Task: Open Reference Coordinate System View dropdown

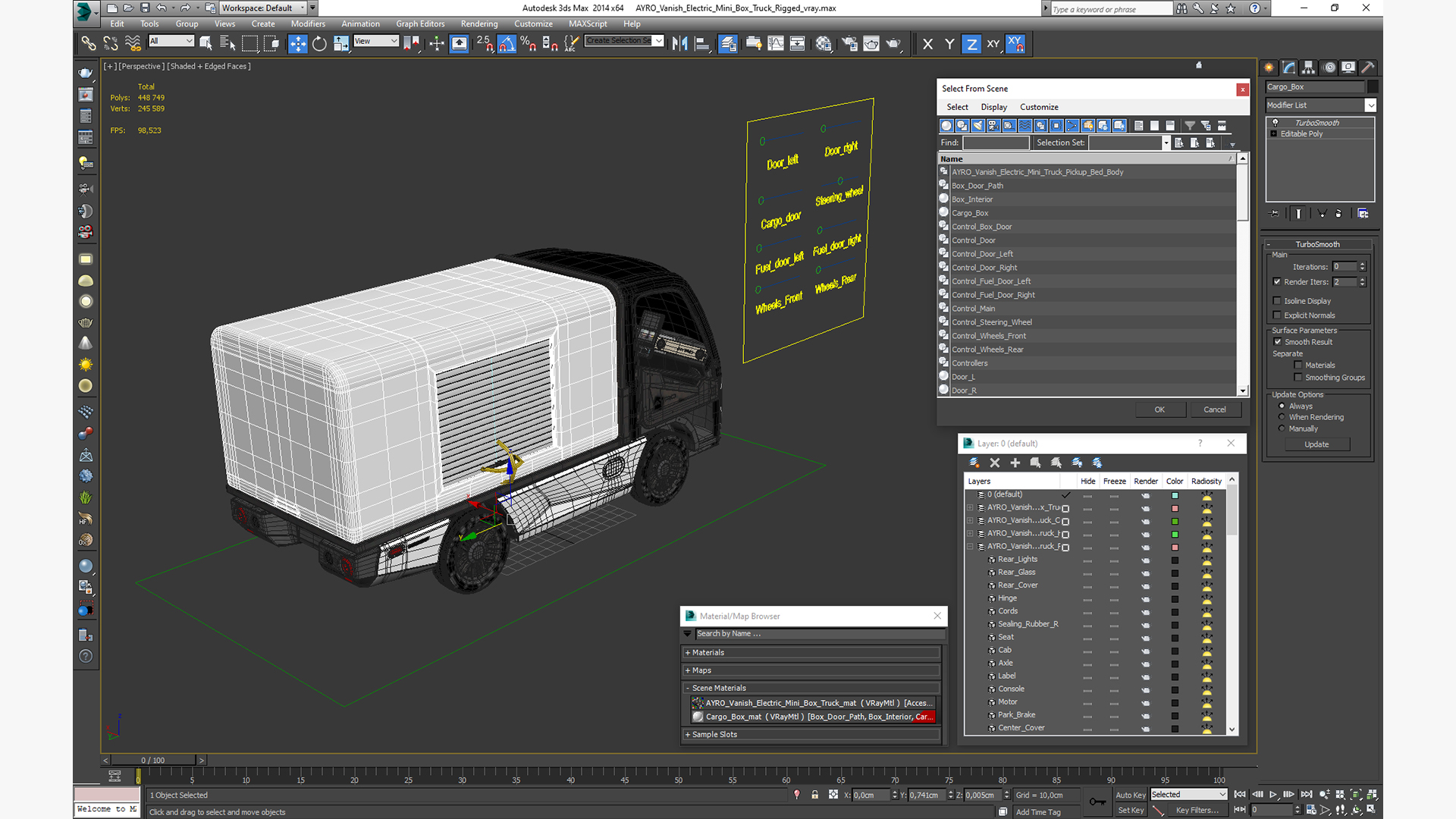Action: [375, 41]
